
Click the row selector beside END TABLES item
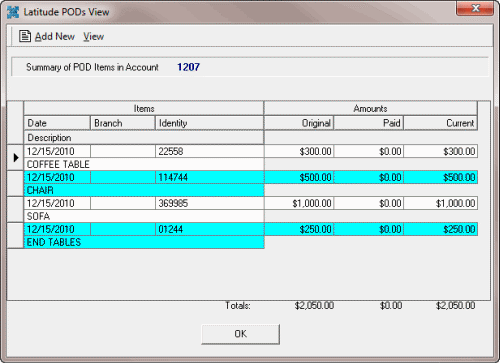15,235
